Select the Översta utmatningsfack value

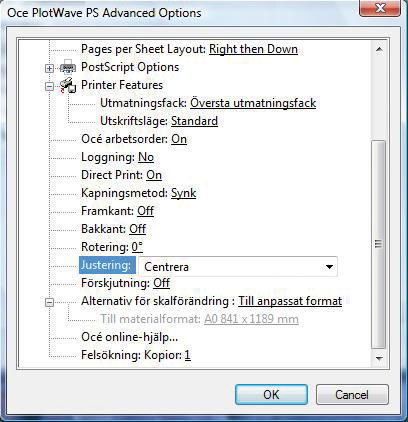(x=253, y=103)
